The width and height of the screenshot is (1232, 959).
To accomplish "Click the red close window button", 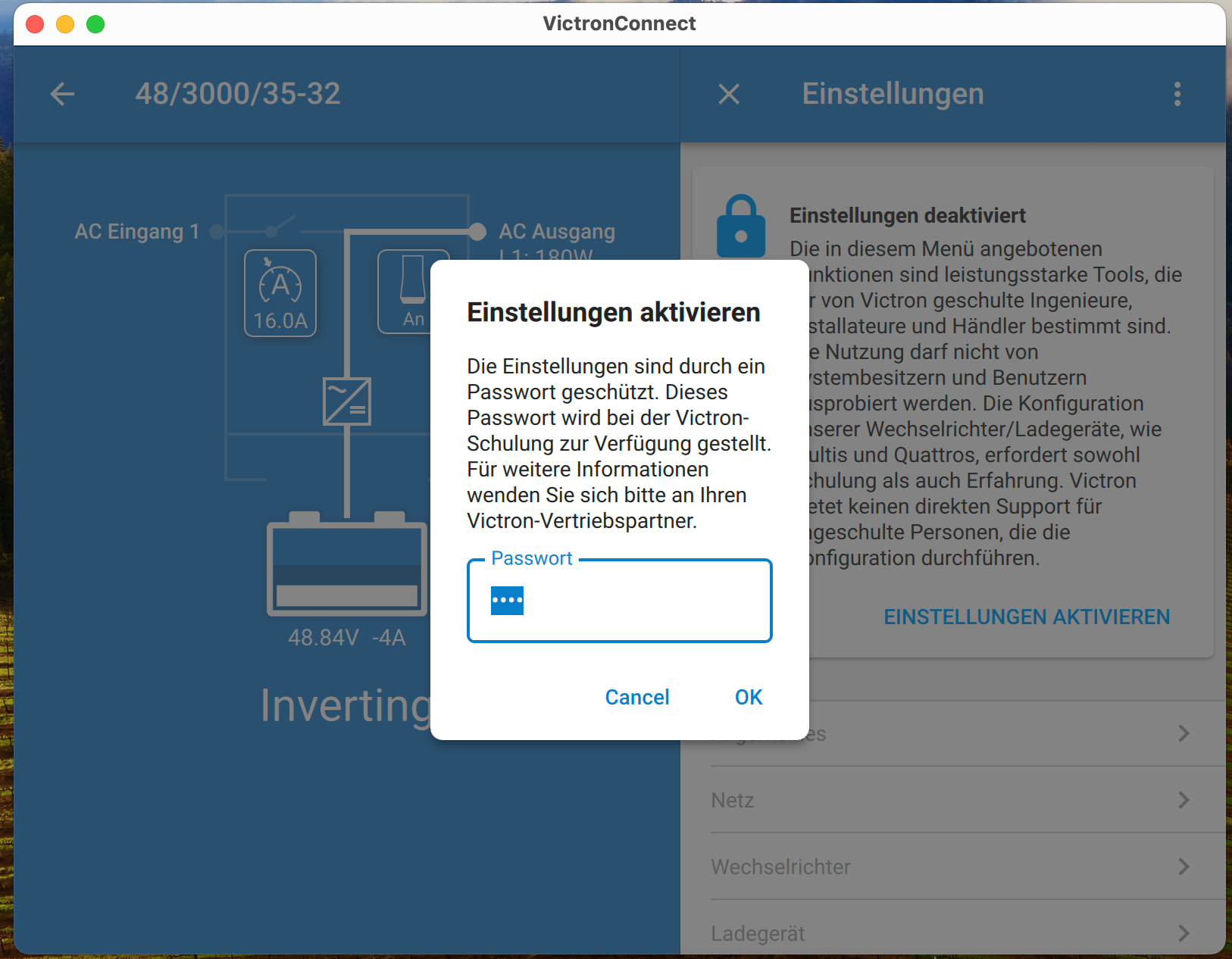I will pyautogui.click(x=35, y=24).
